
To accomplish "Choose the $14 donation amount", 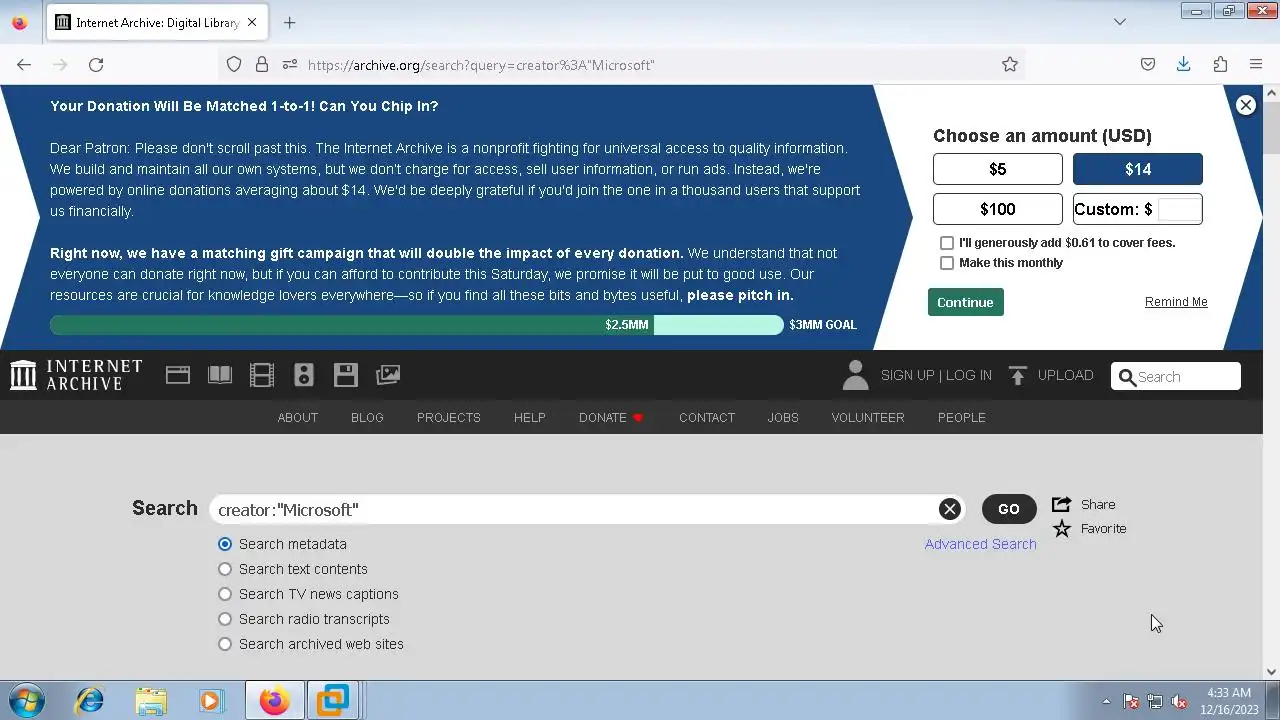I will pyautogui.click(x=1138, y=169).
